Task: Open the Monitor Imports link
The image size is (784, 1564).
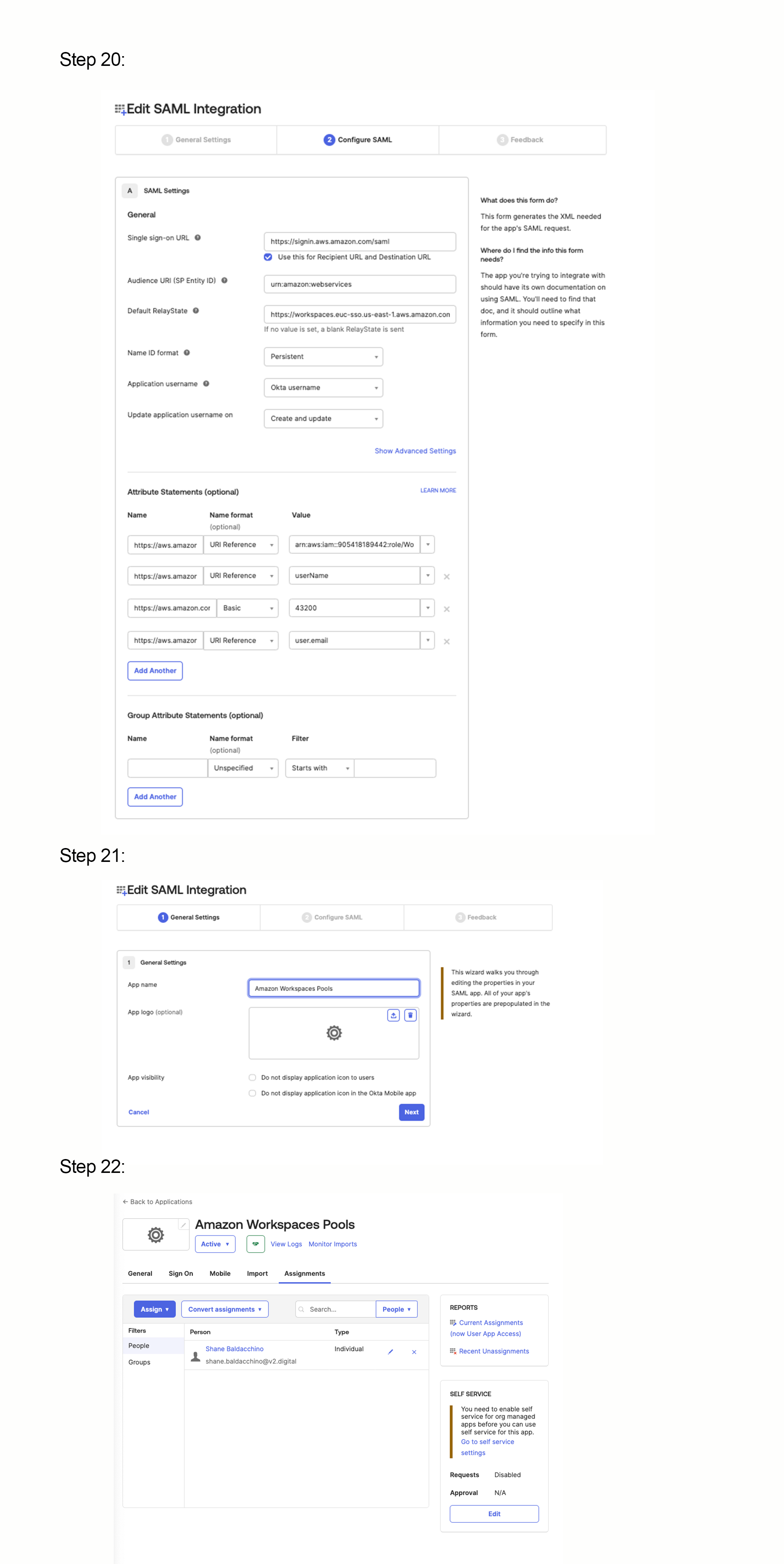Action: [x=333, y=1245]
